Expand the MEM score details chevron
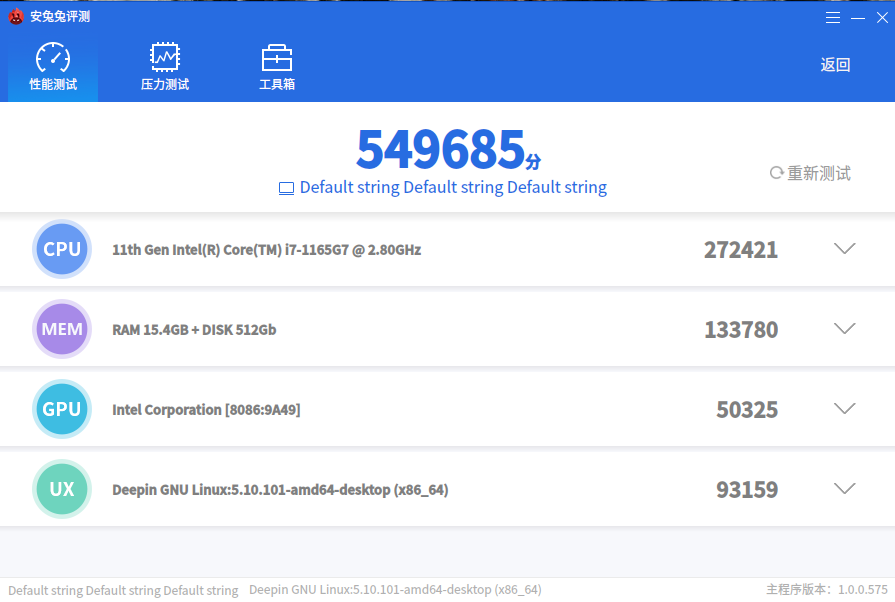 coord(845,328)
